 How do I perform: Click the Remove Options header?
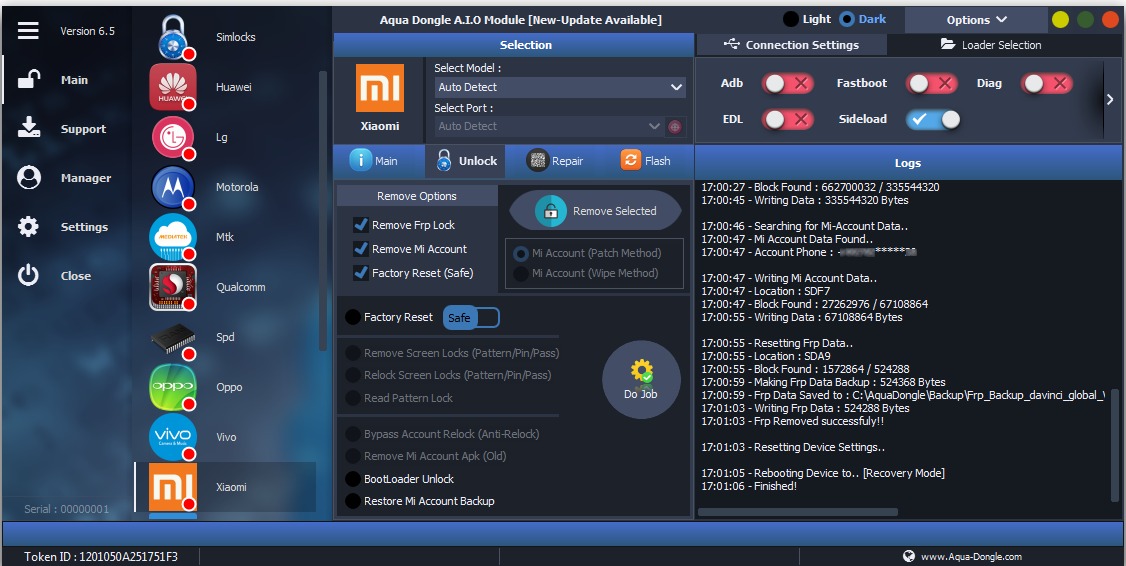coord(417,196)
